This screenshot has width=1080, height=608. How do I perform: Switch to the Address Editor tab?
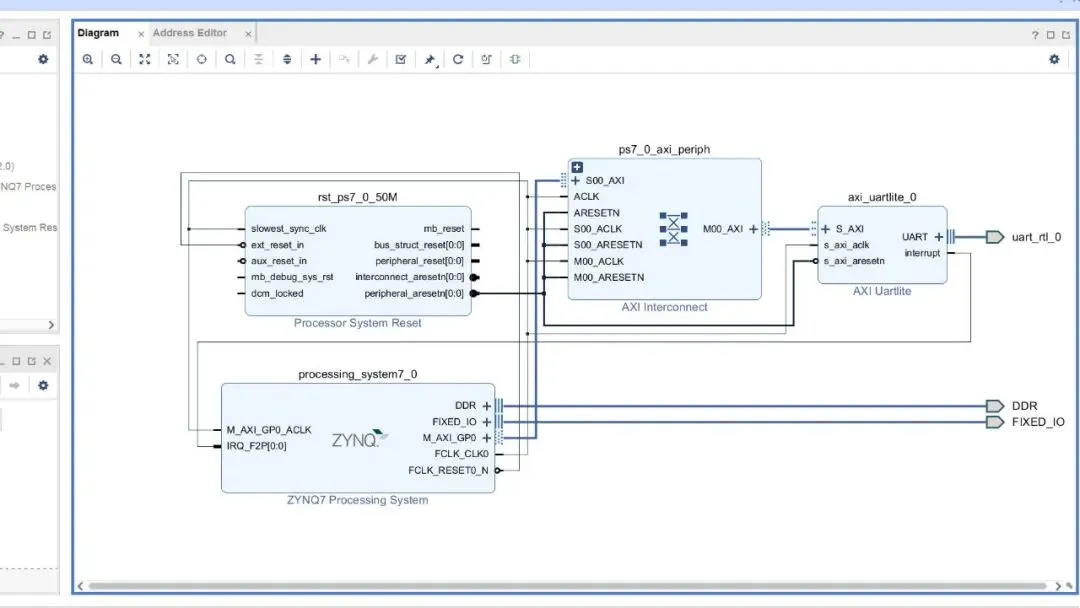(189, 33)
